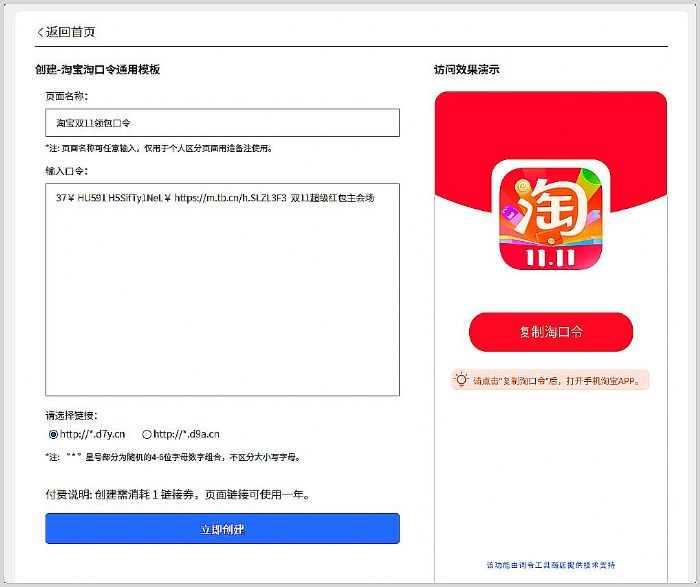700x587 pixels.
Task: Click the 页面名称 label
Action: pos(67,96)
